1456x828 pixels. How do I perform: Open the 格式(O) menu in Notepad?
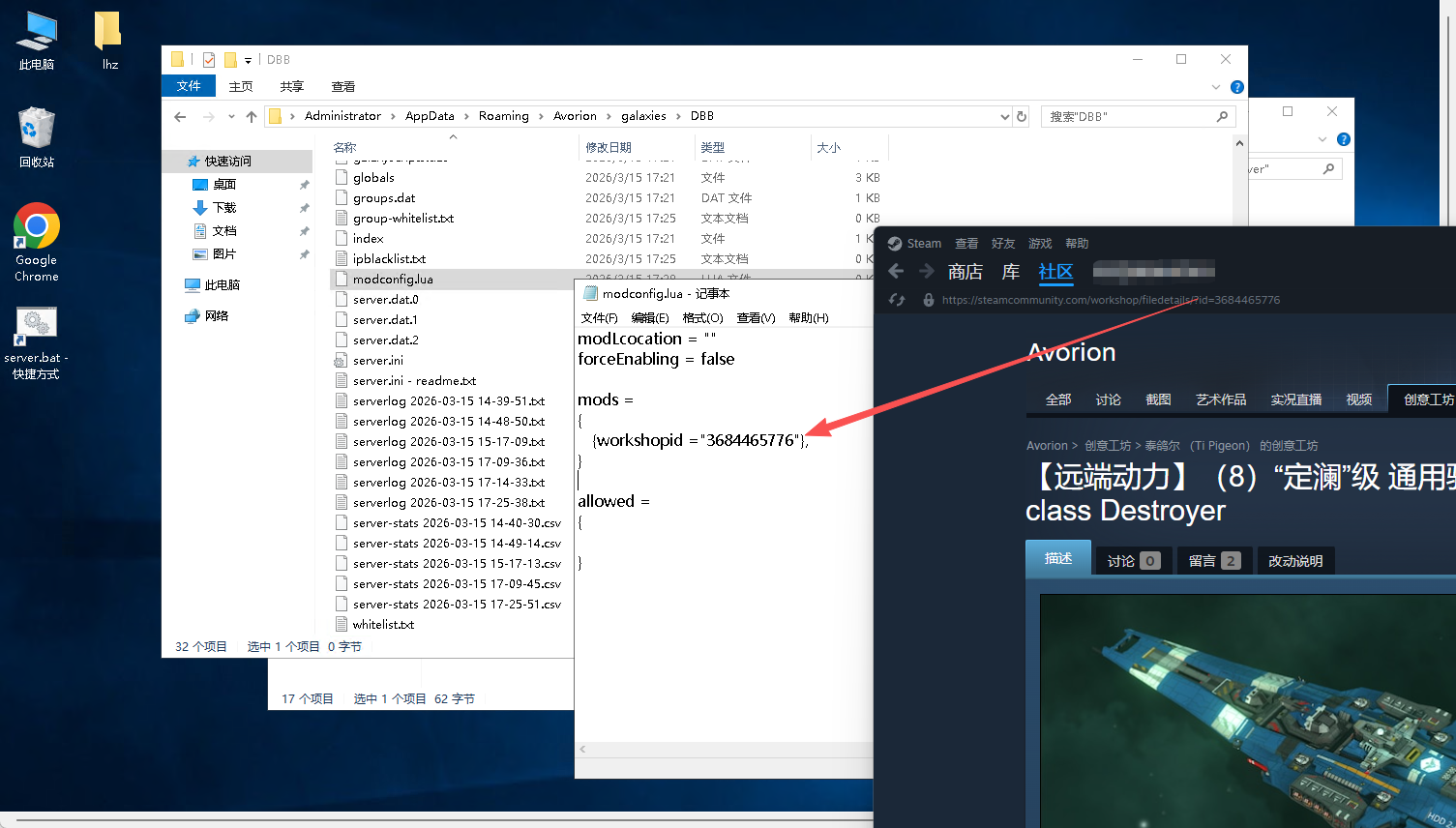(702, 318)
